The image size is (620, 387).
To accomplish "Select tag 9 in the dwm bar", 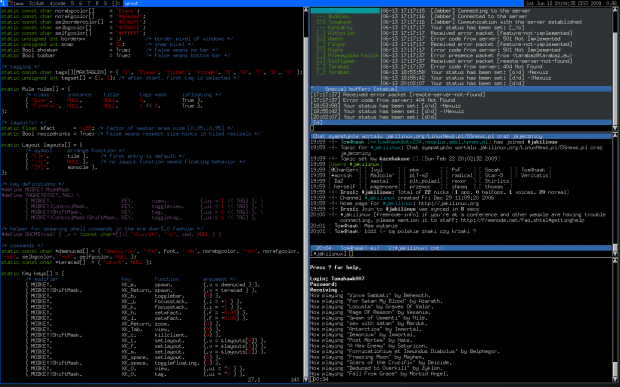I will coord(105,3).
